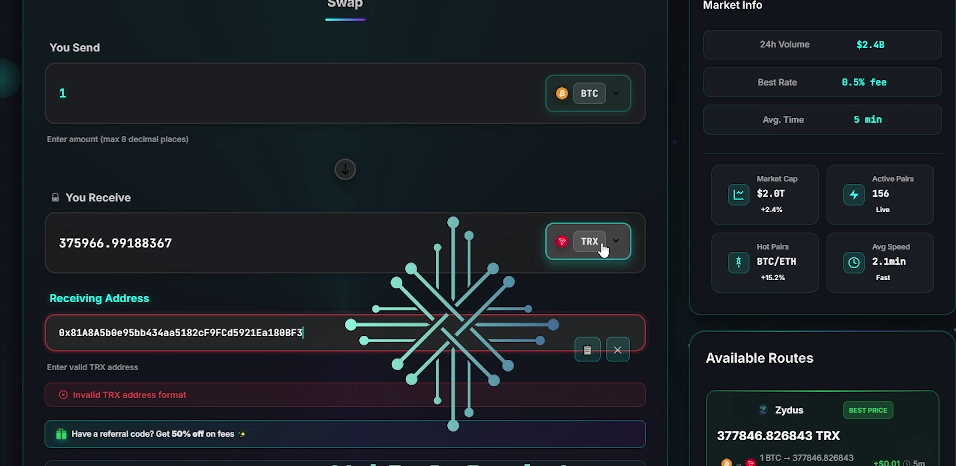Click the Enter valid TRX address hint
The height and width of the screenshot is (466, 956).
click(x=93, y=367)
